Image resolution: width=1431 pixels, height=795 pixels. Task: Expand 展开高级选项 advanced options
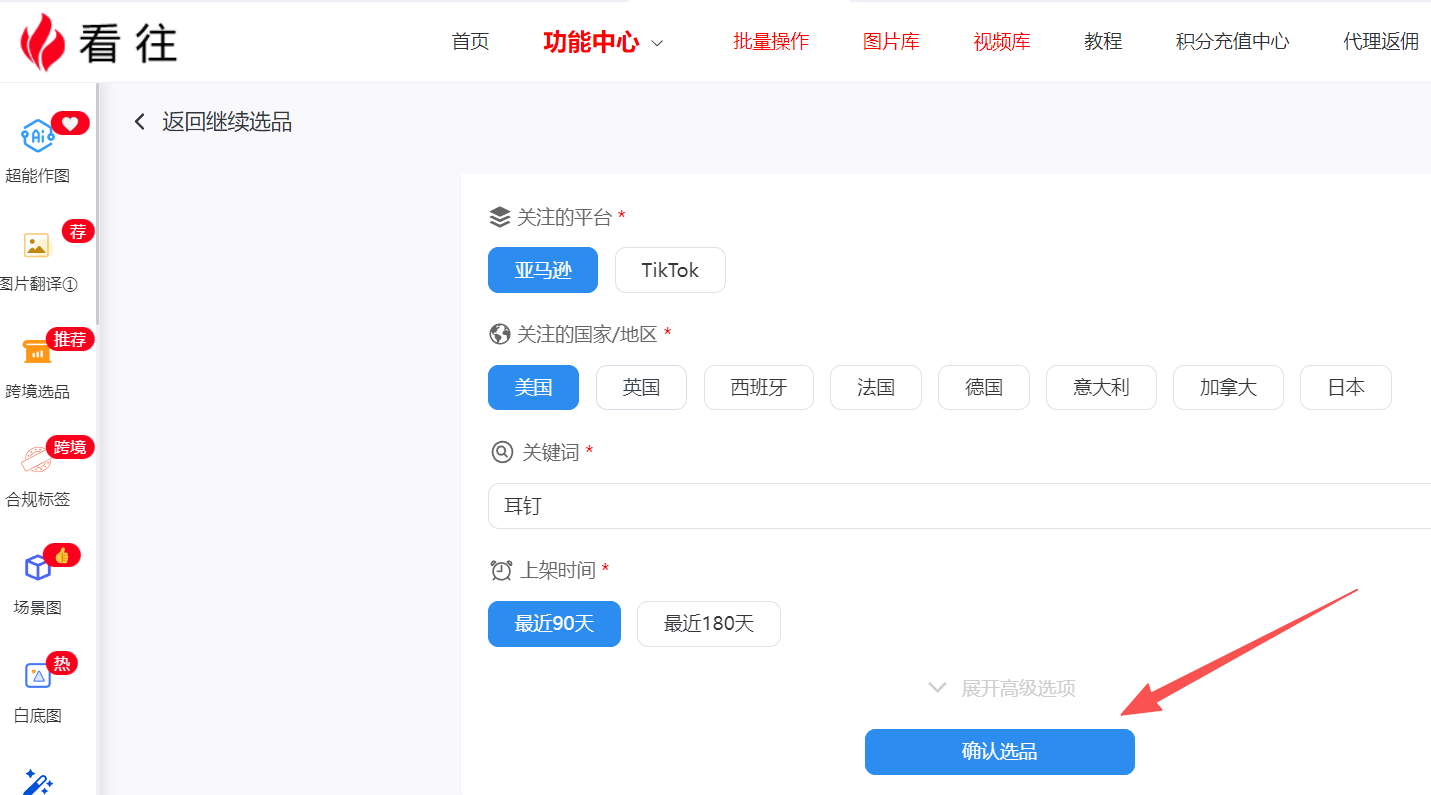pos(1002,688)
